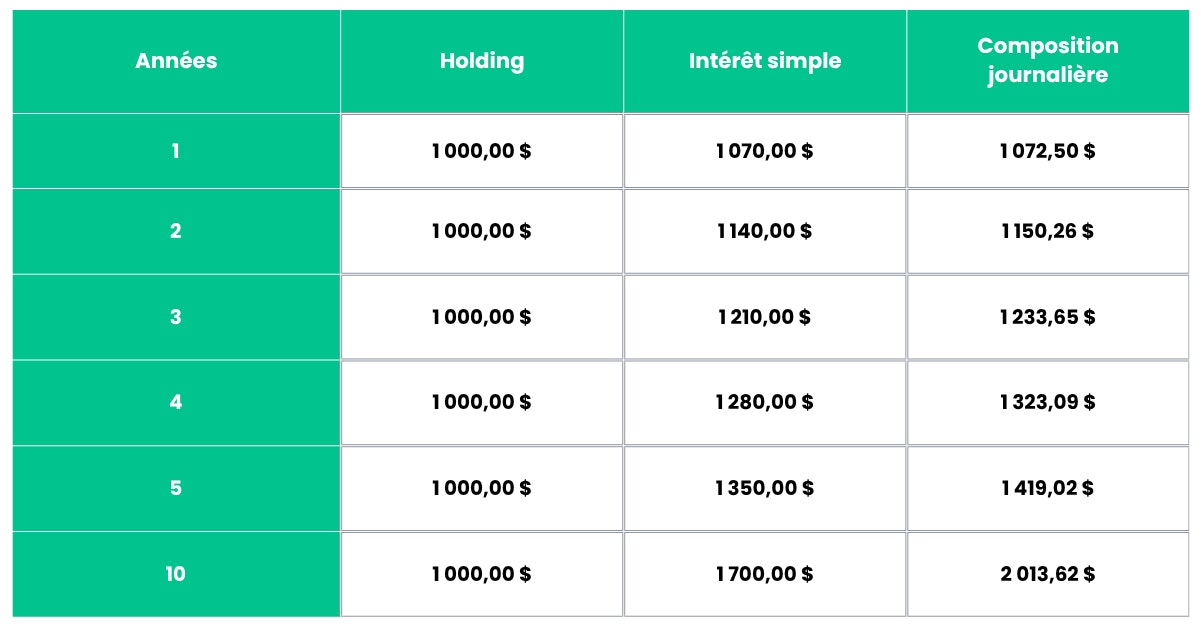
Task: Click the Intérêt simple header cell
Action: click(x=765, y=61)
